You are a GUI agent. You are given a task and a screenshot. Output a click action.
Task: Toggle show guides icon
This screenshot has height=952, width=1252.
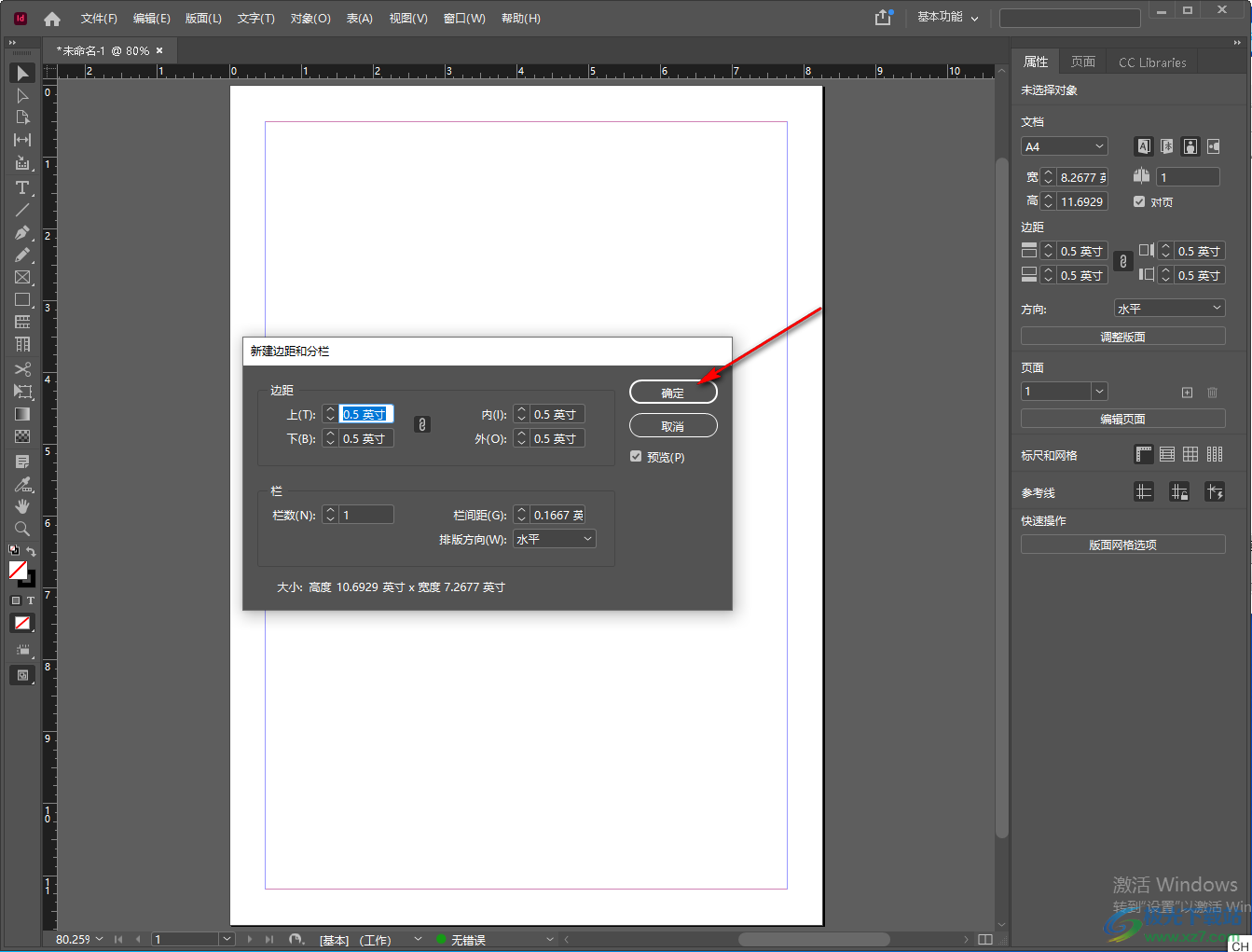point(1144,491)
